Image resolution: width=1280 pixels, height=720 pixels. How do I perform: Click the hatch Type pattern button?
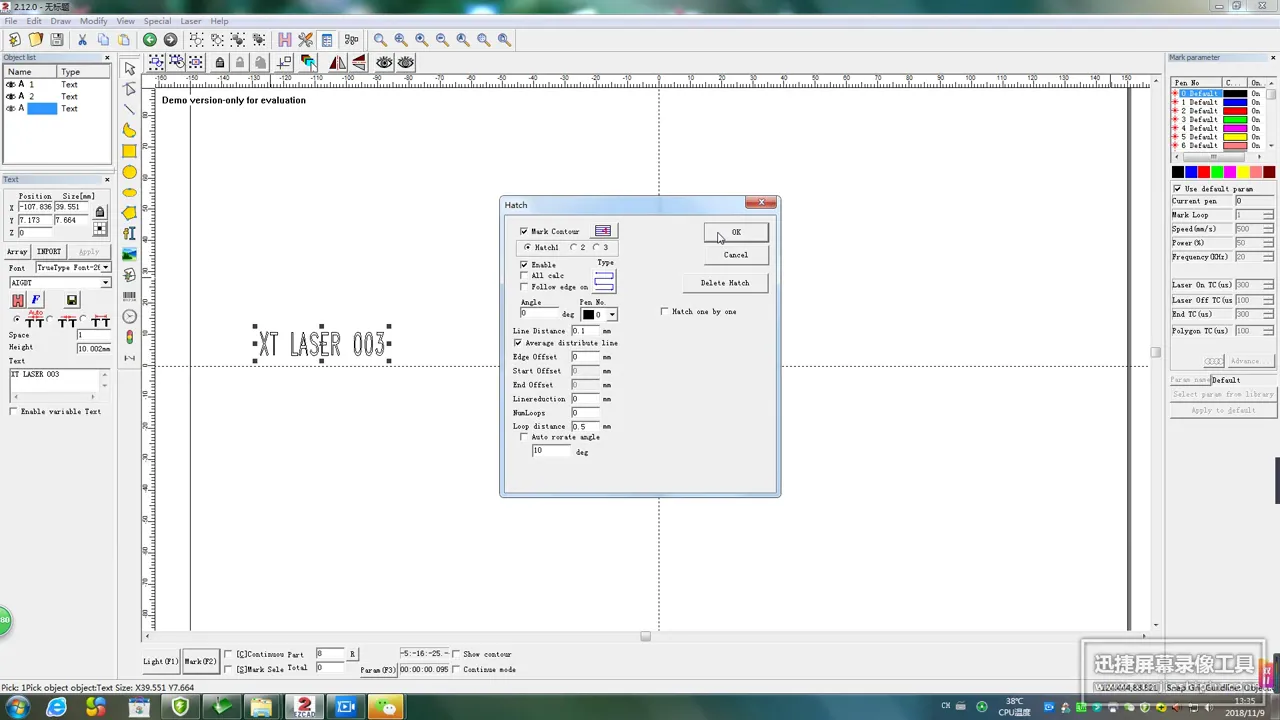(604, 281)
